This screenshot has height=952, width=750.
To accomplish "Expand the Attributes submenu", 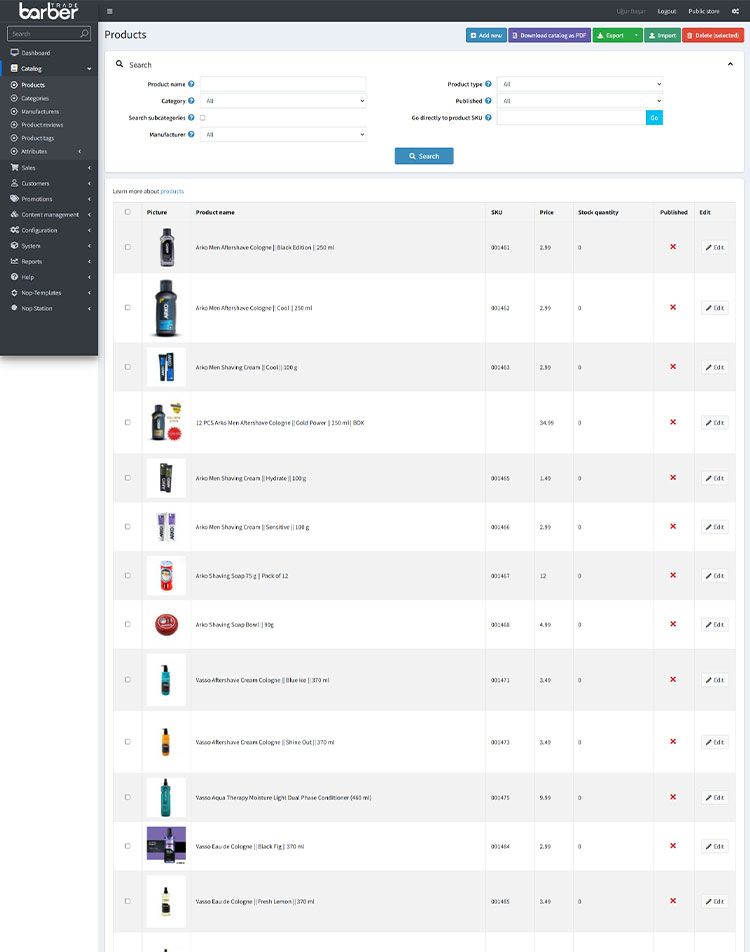I will point(80,151).
